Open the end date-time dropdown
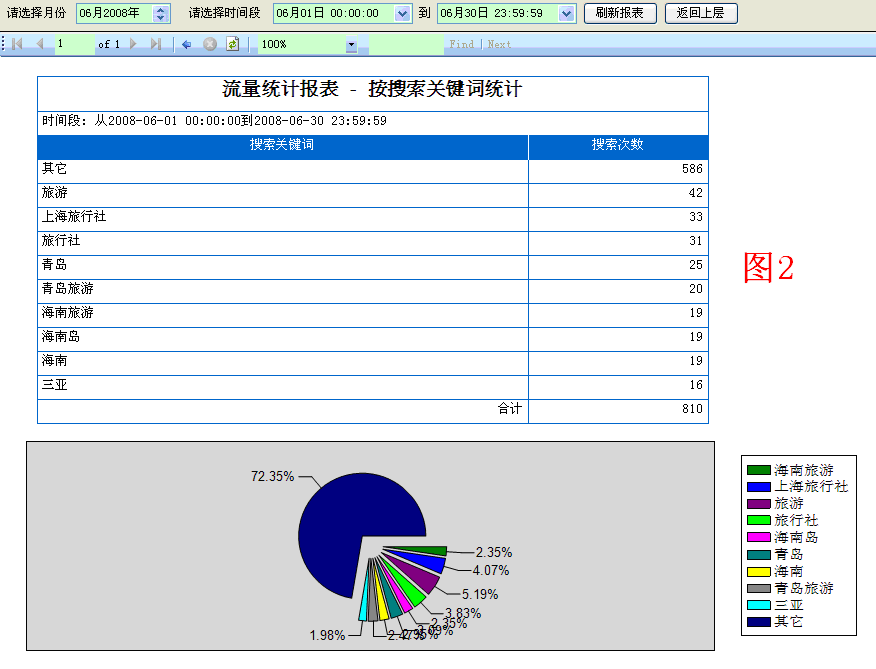876x669 pixels. [x=567, y=14]
